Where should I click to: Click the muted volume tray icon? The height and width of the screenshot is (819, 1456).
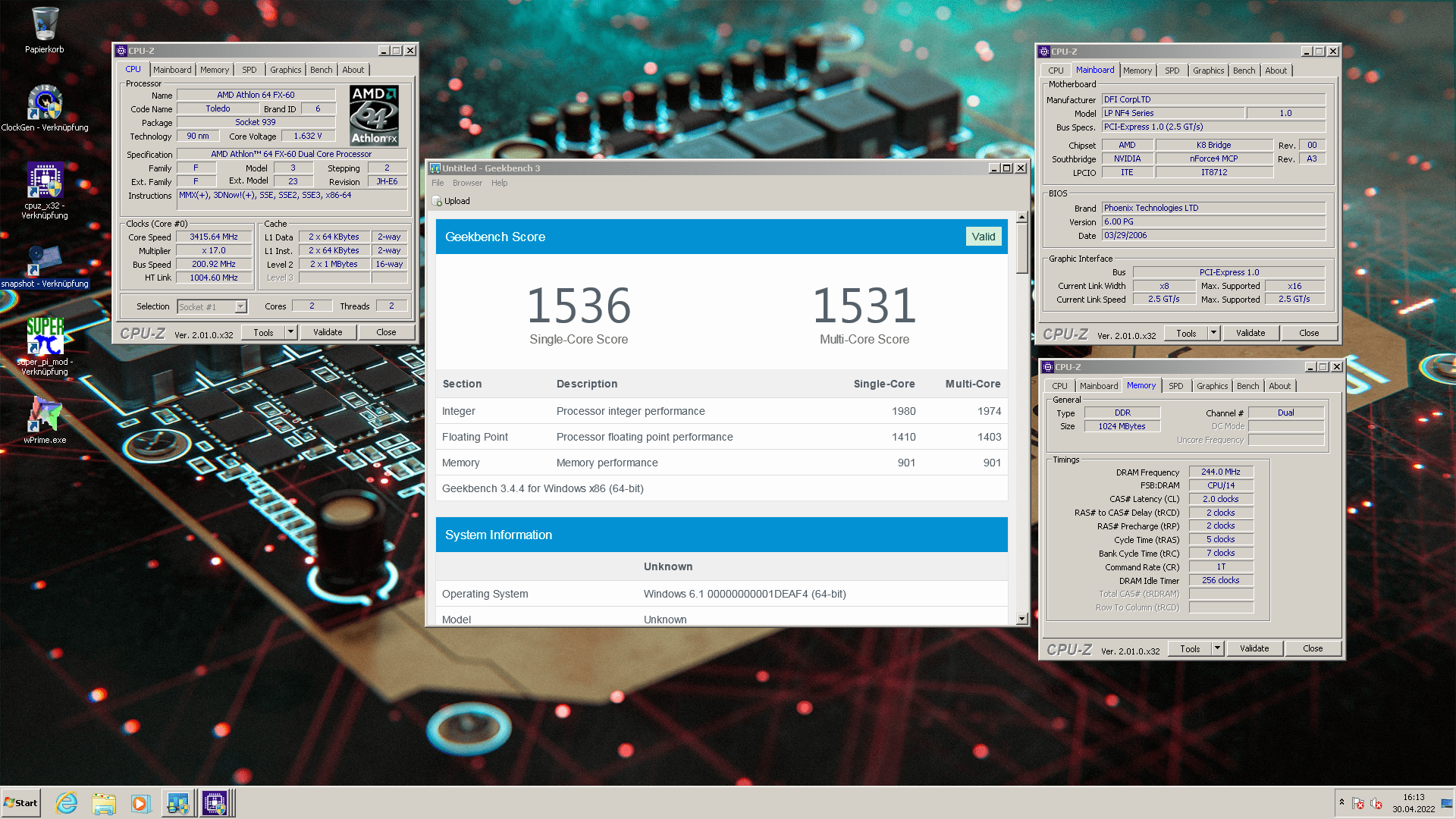pos(1376,803)
